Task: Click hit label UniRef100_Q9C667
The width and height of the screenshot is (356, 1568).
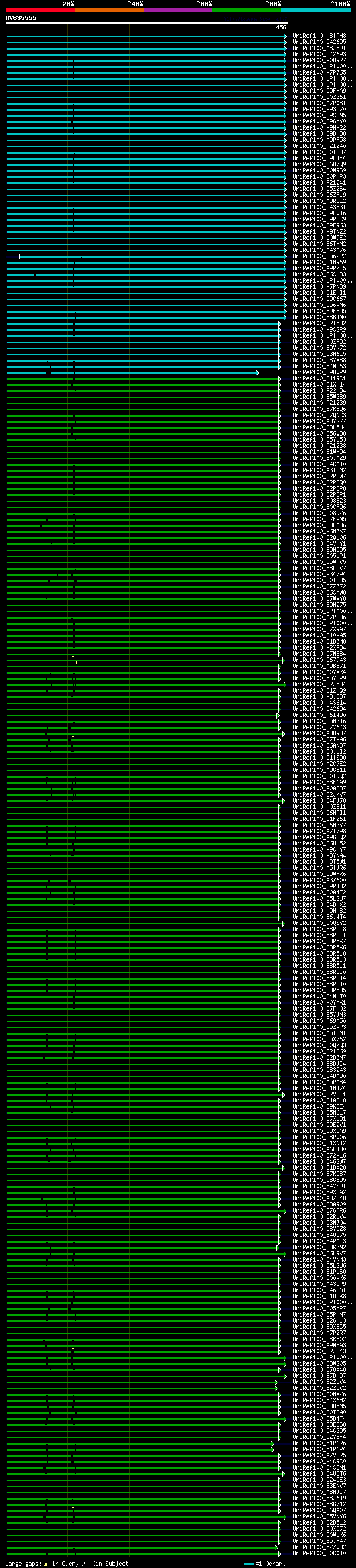Action: point(319,299)
